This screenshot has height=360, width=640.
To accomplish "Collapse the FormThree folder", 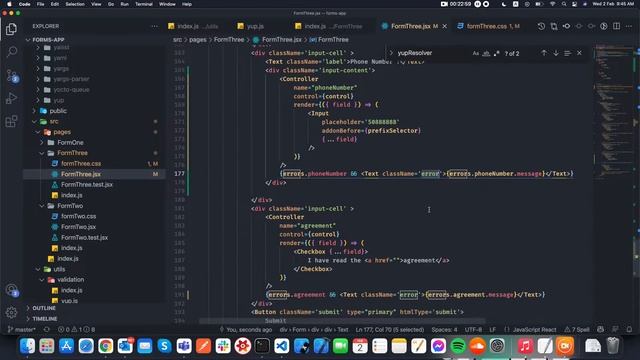I will [x=72, y=153].
